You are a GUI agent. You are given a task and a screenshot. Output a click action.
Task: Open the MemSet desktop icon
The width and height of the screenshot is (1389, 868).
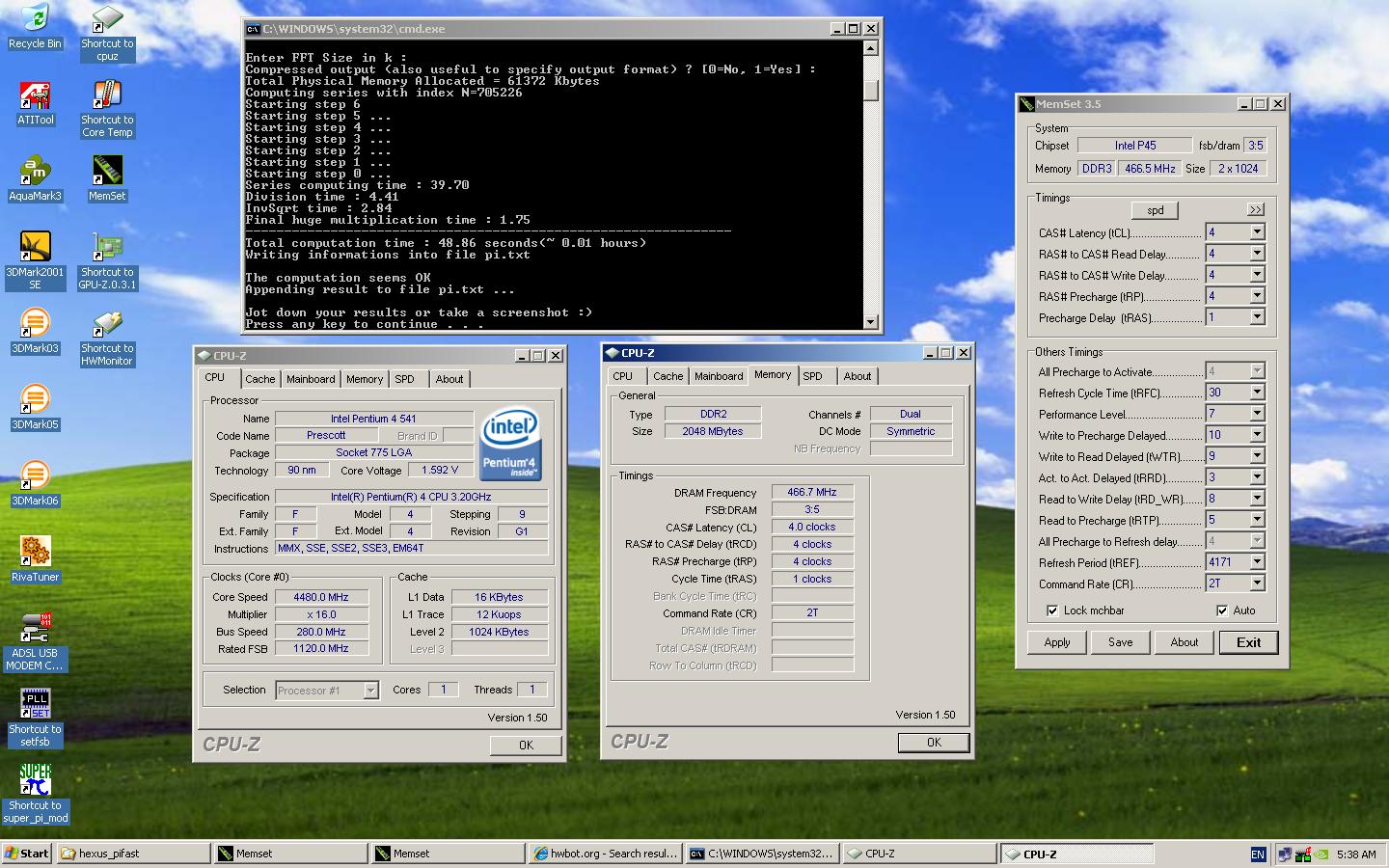(x=107, y=179)
